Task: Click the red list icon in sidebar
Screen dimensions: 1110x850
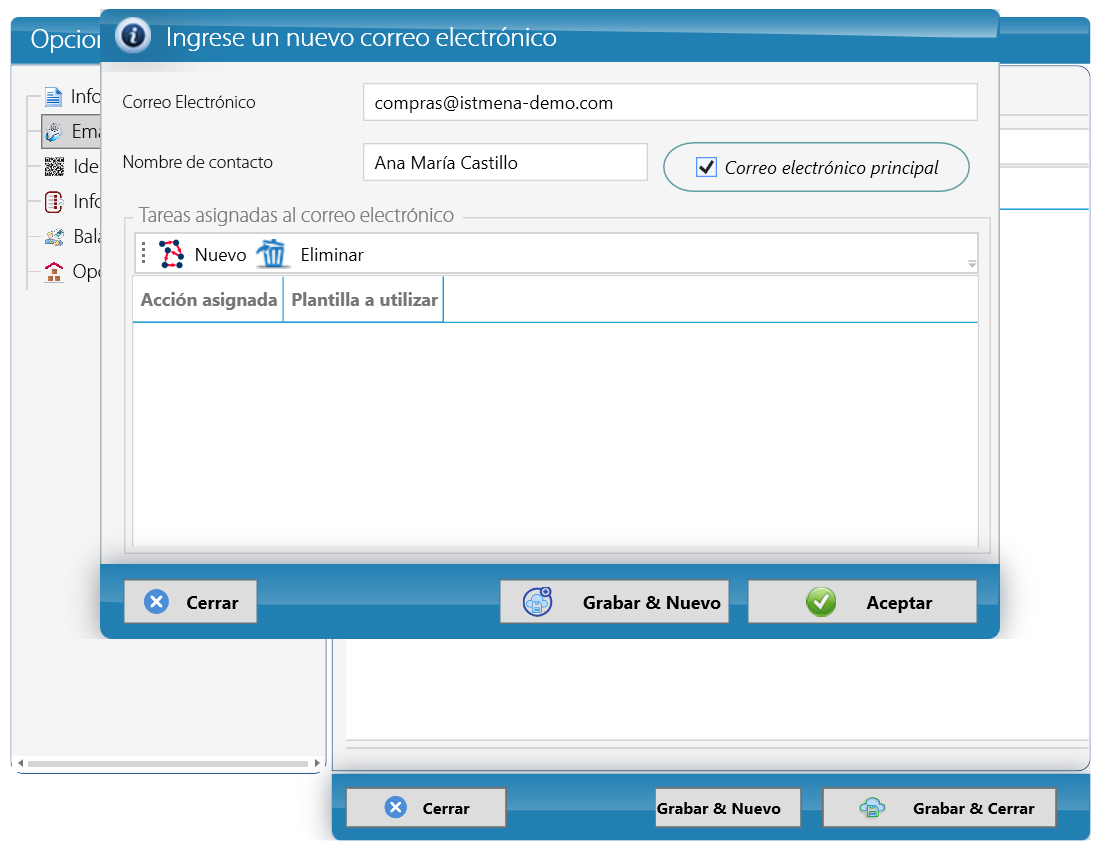Action: 54,202
